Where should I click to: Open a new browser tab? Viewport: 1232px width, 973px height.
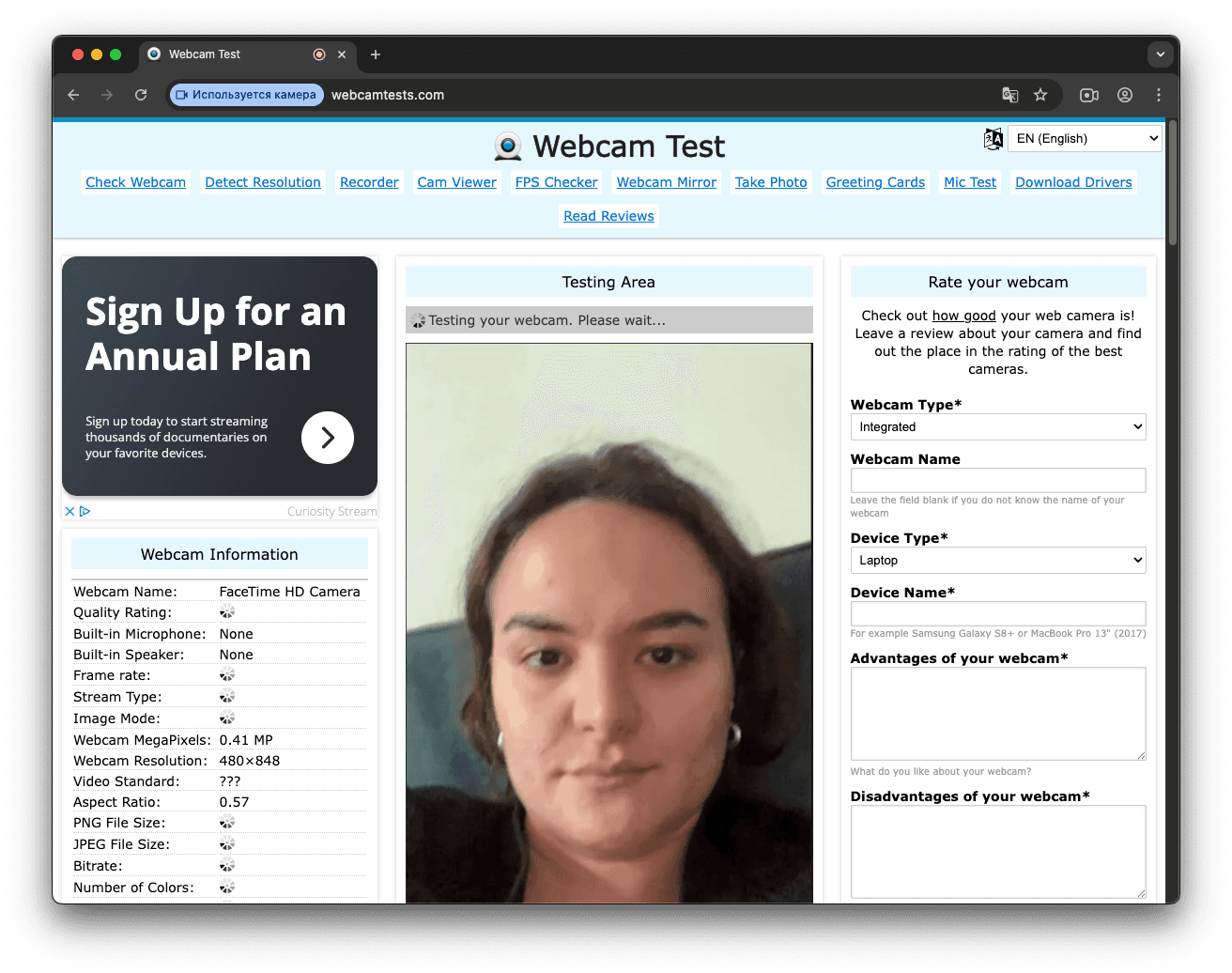tap(376, 54)
